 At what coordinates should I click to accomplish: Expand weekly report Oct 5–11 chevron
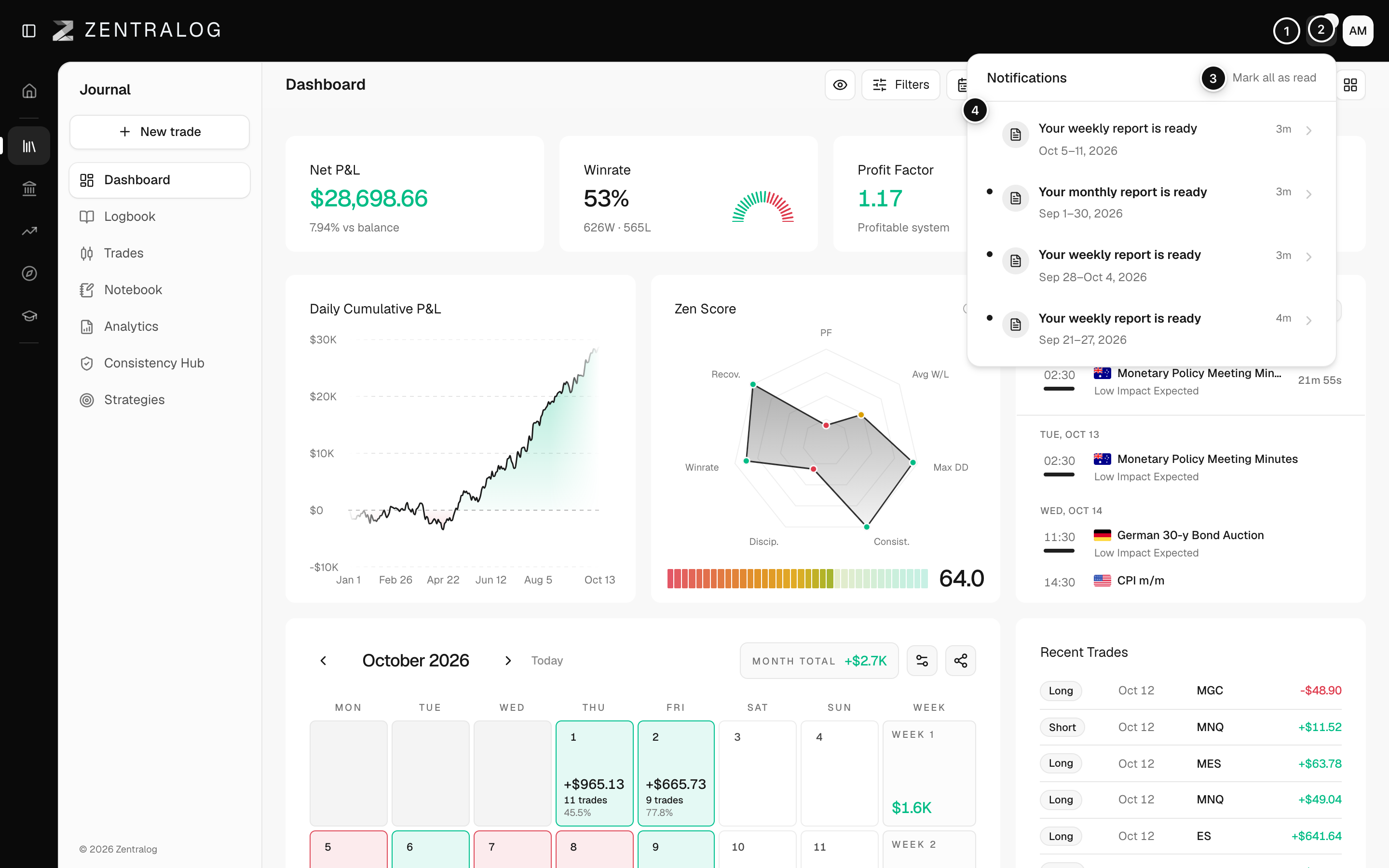(1309, 131)
